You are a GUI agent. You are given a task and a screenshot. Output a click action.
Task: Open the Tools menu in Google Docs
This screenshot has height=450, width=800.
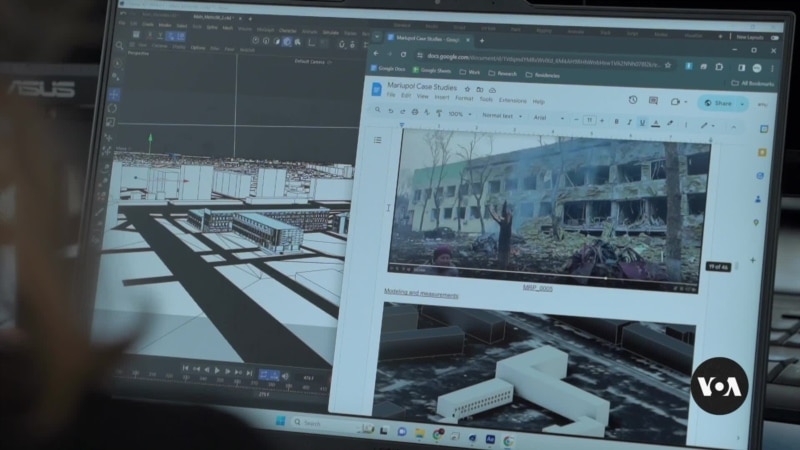[486, 99]
